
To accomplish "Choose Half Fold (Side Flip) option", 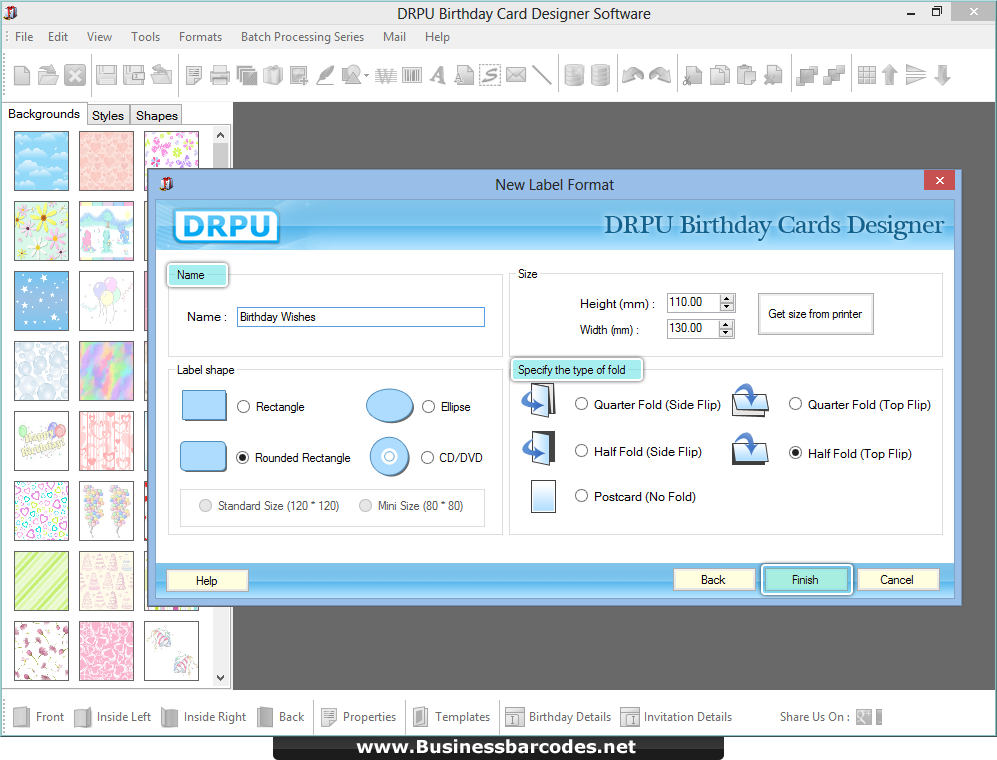I will [x=581, y=451].
